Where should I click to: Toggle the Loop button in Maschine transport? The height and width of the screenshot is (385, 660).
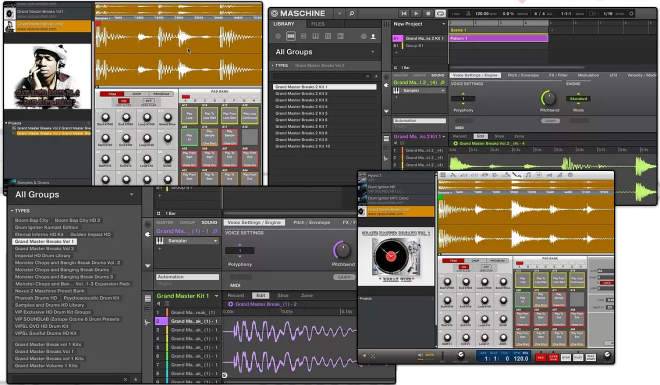pyautogui.click(x=440, y=13)
